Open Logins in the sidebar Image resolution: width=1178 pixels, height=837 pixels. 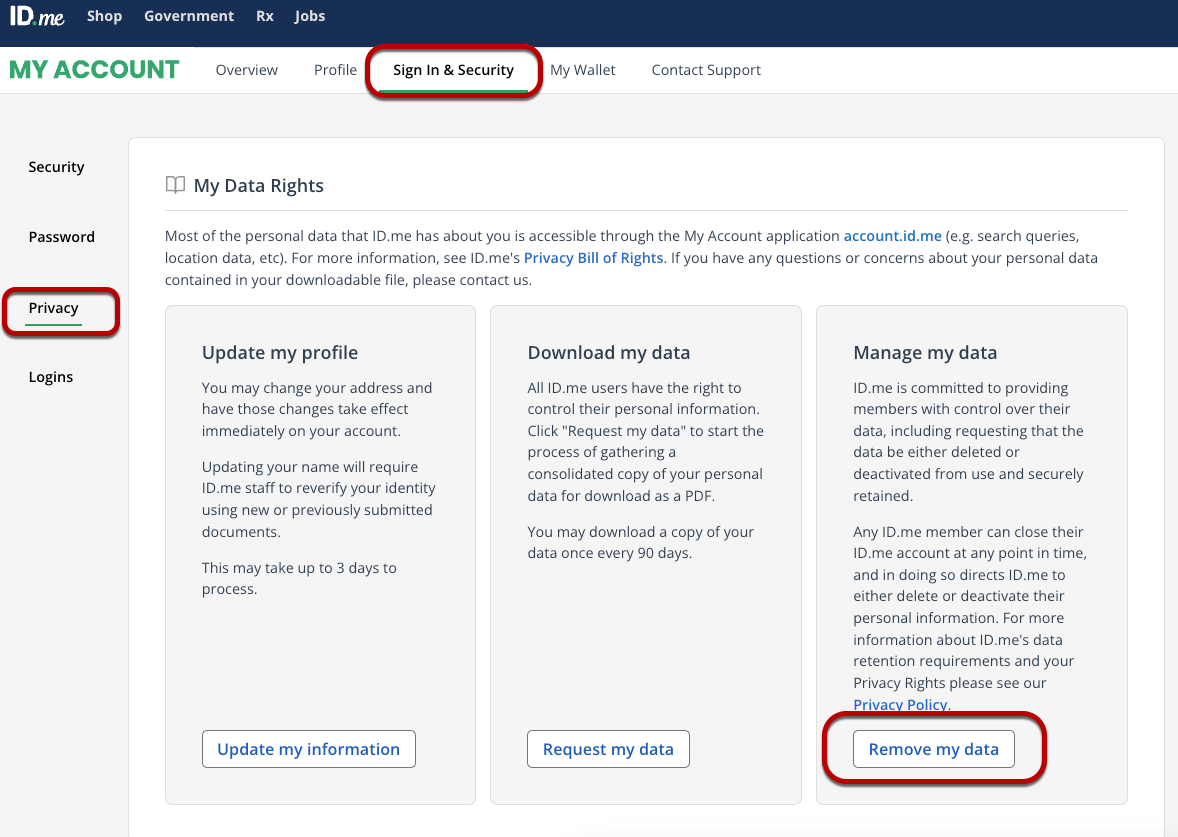coord(50,377)
